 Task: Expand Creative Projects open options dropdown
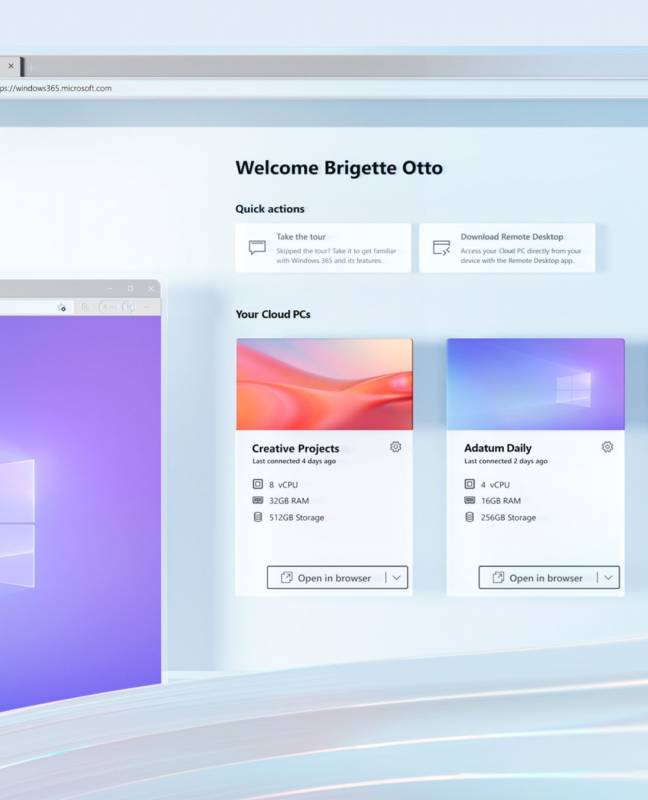pyautogui.click(x=396, y=578)
